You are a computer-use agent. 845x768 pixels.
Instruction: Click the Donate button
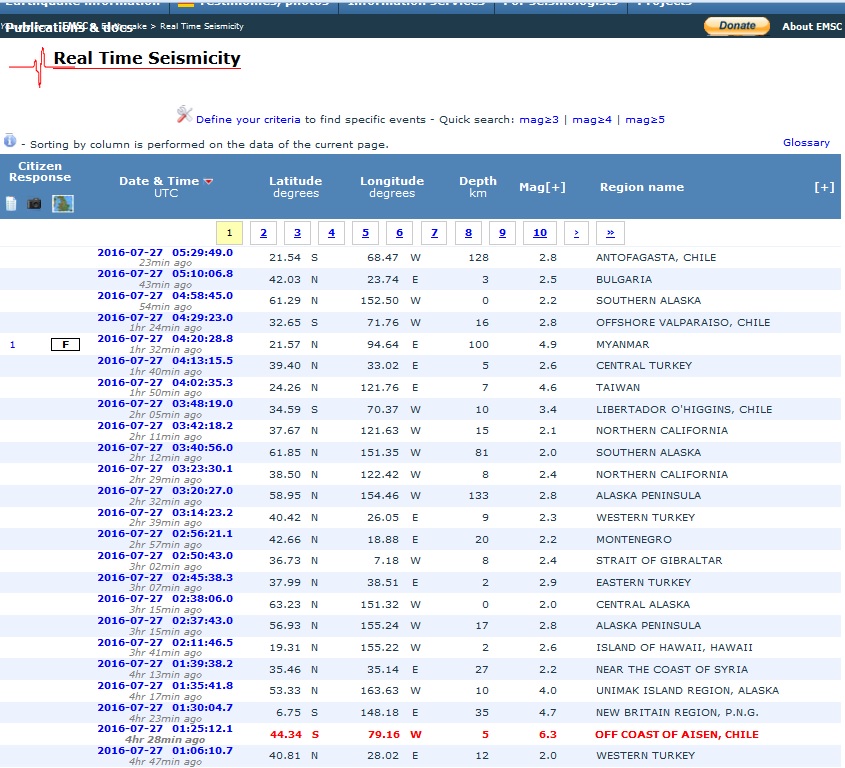tap(737, 26)
